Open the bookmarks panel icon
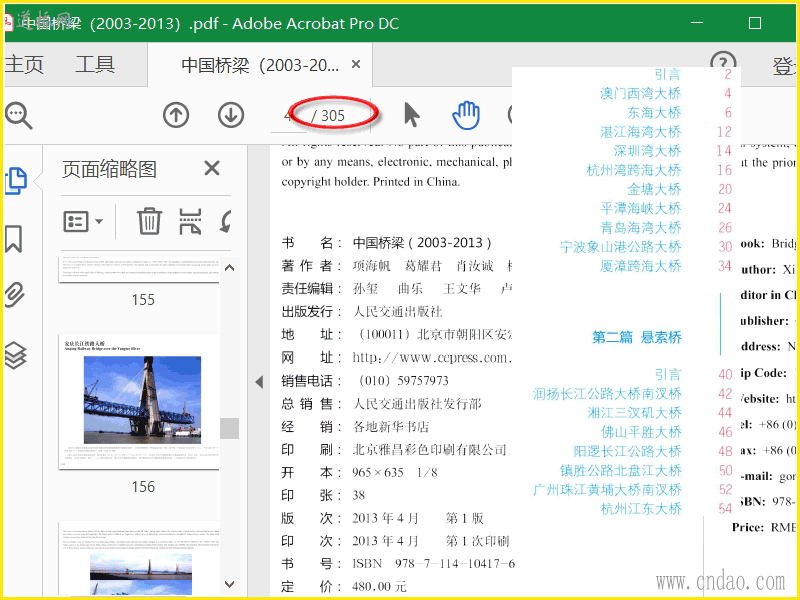 [14, 239]
